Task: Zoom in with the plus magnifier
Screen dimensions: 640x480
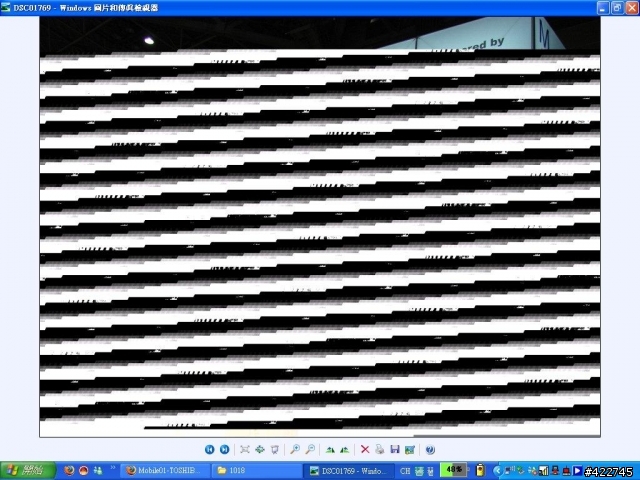Action: (295, 449)
